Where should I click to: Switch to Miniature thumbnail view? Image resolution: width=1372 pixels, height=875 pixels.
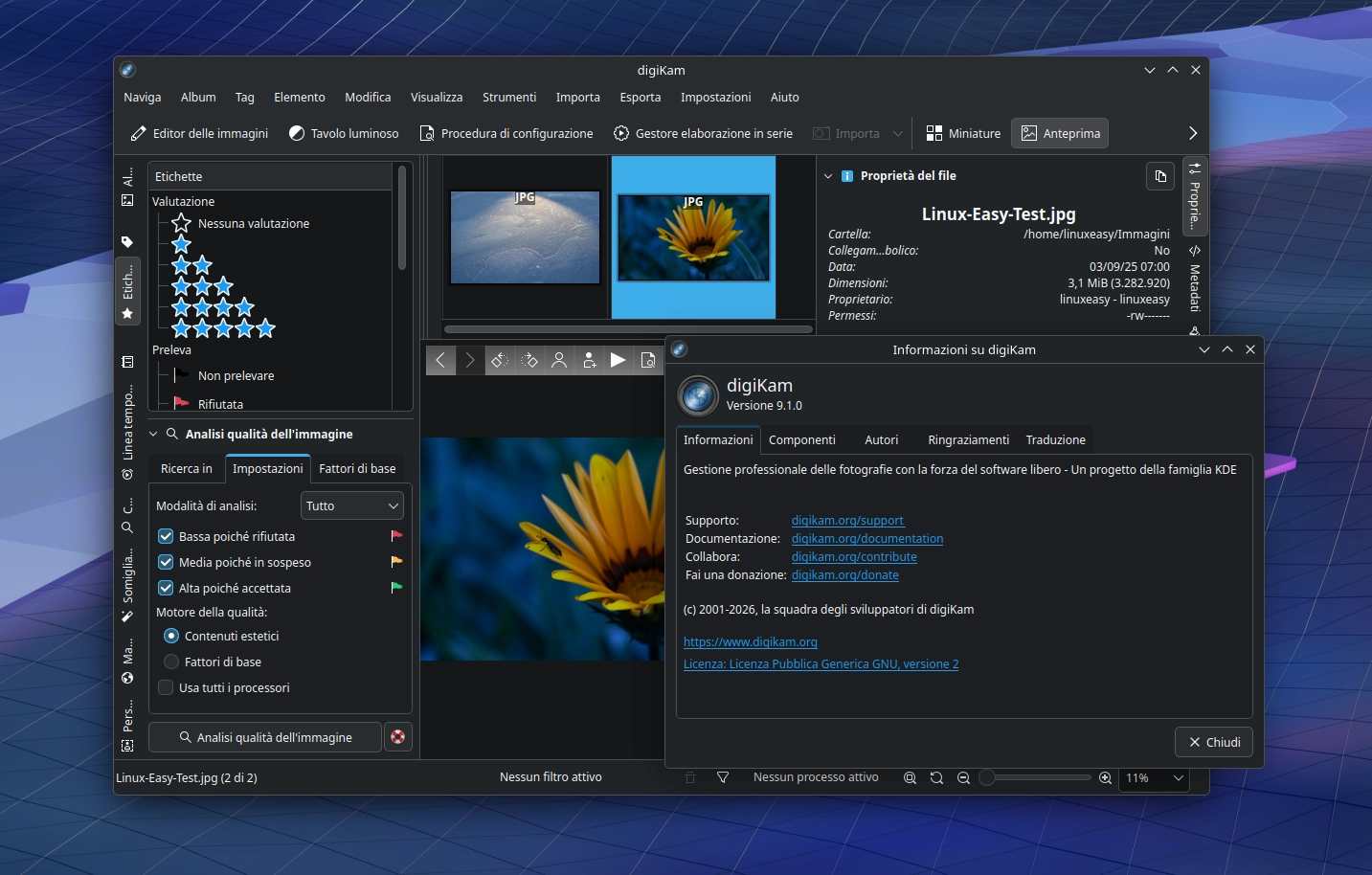[x=963, y=133]
